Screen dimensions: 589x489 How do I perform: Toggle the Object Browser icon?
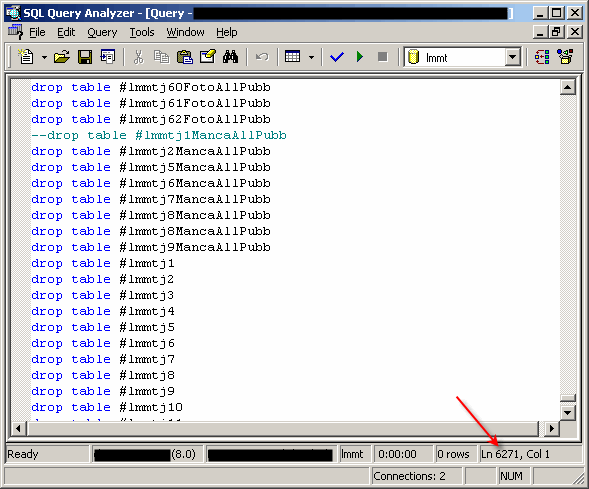coord(542,57)
